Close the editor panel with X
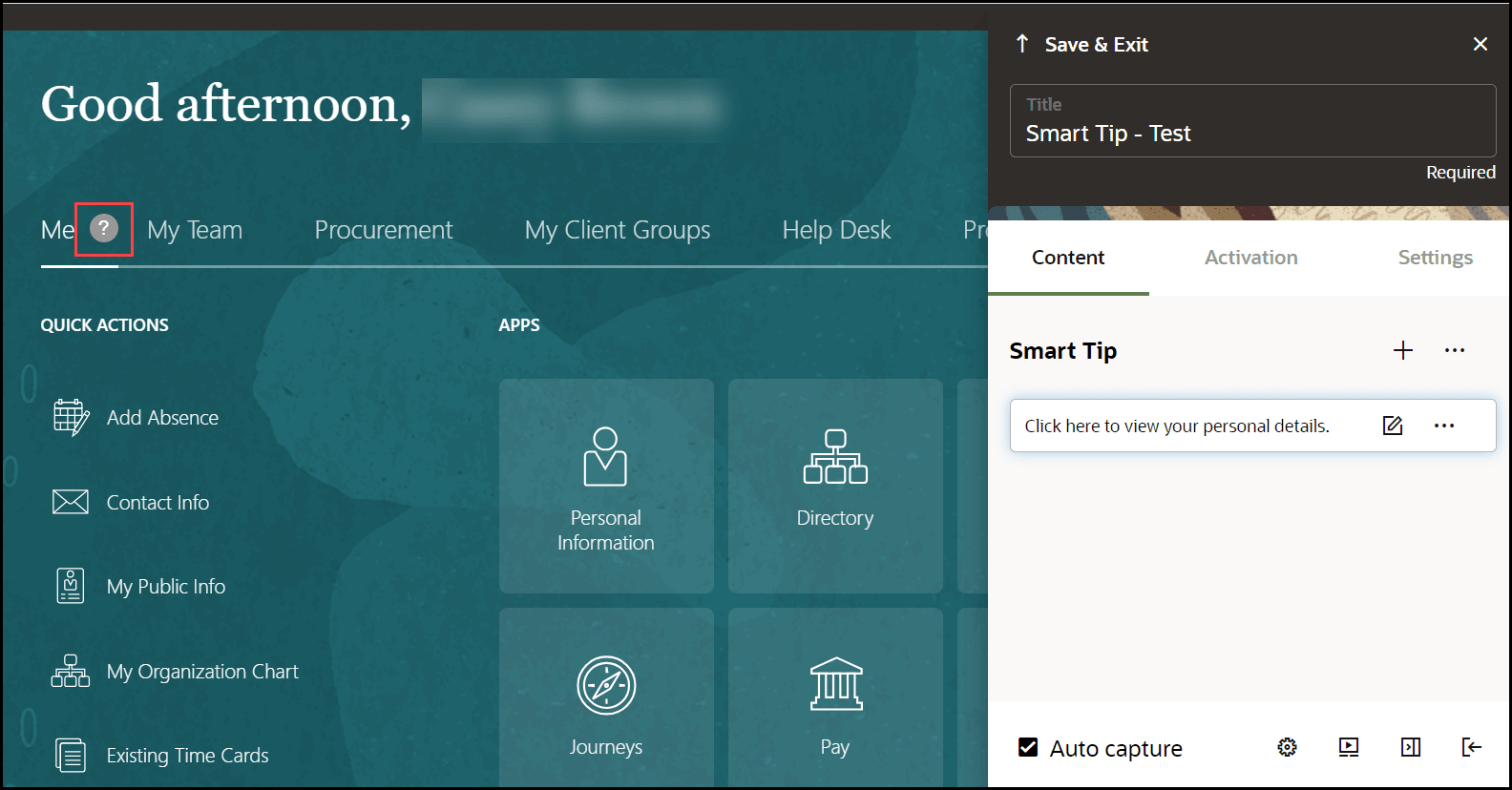The image size is (1512, 790). tap(1480, 44)
